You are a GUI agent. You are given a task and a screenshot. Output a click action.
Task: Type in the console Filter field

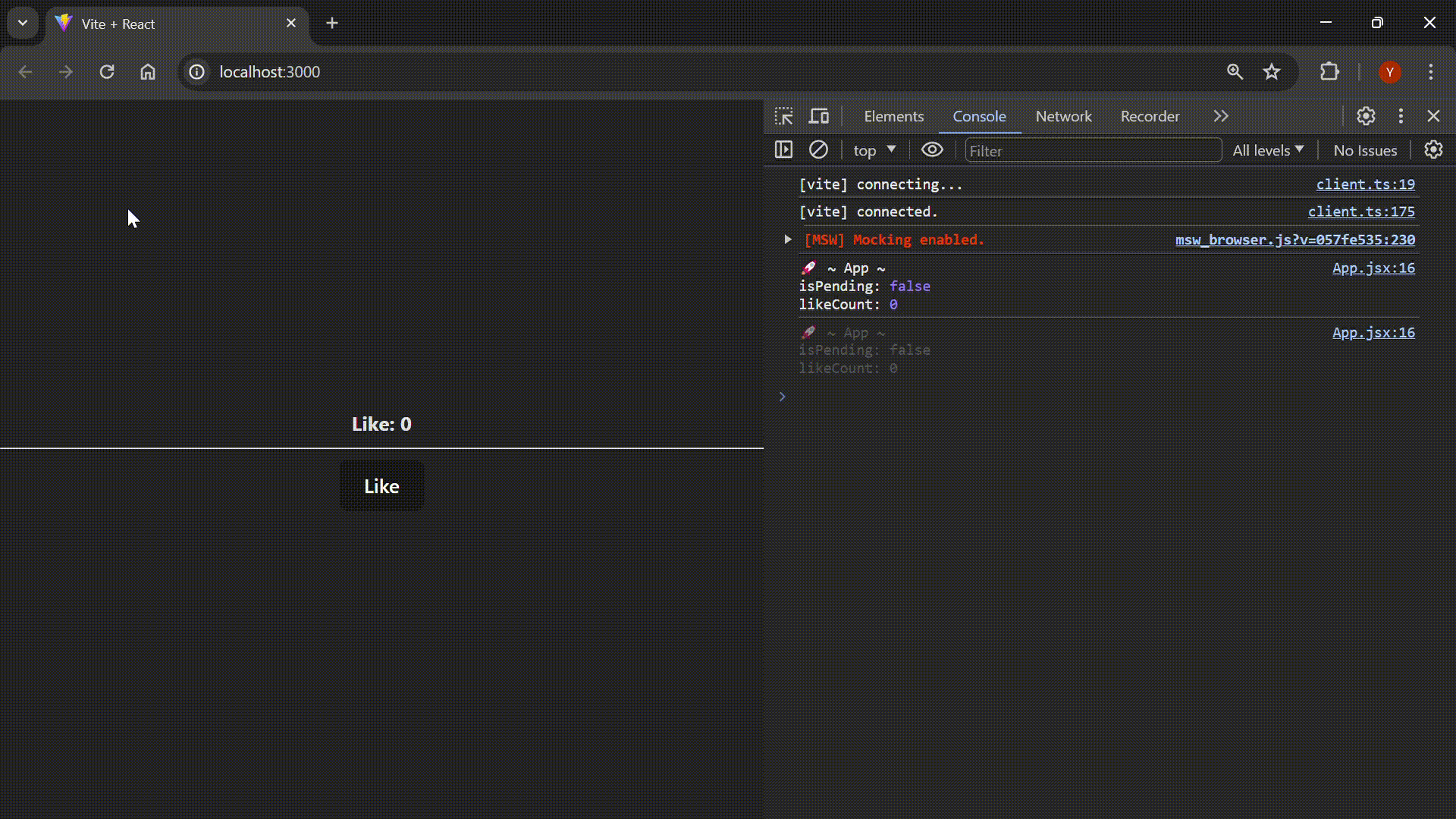[1092, 150]
